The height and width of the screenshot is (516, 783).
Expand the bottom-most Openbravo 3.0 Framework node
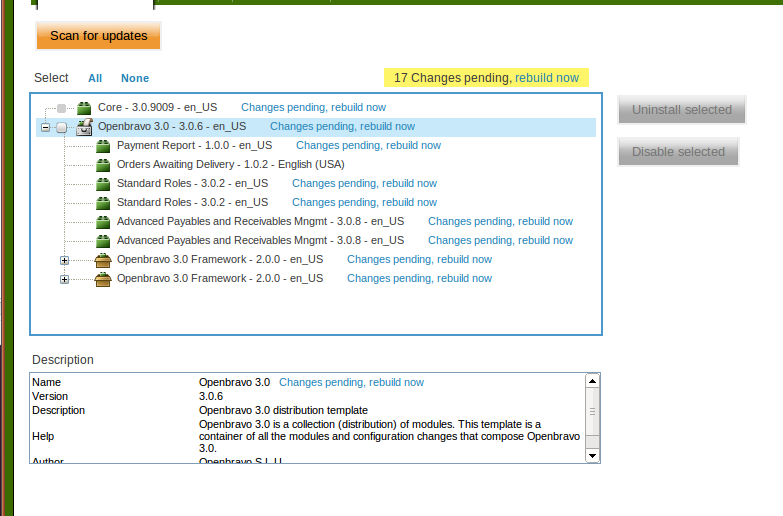click(x=64, y=279)
